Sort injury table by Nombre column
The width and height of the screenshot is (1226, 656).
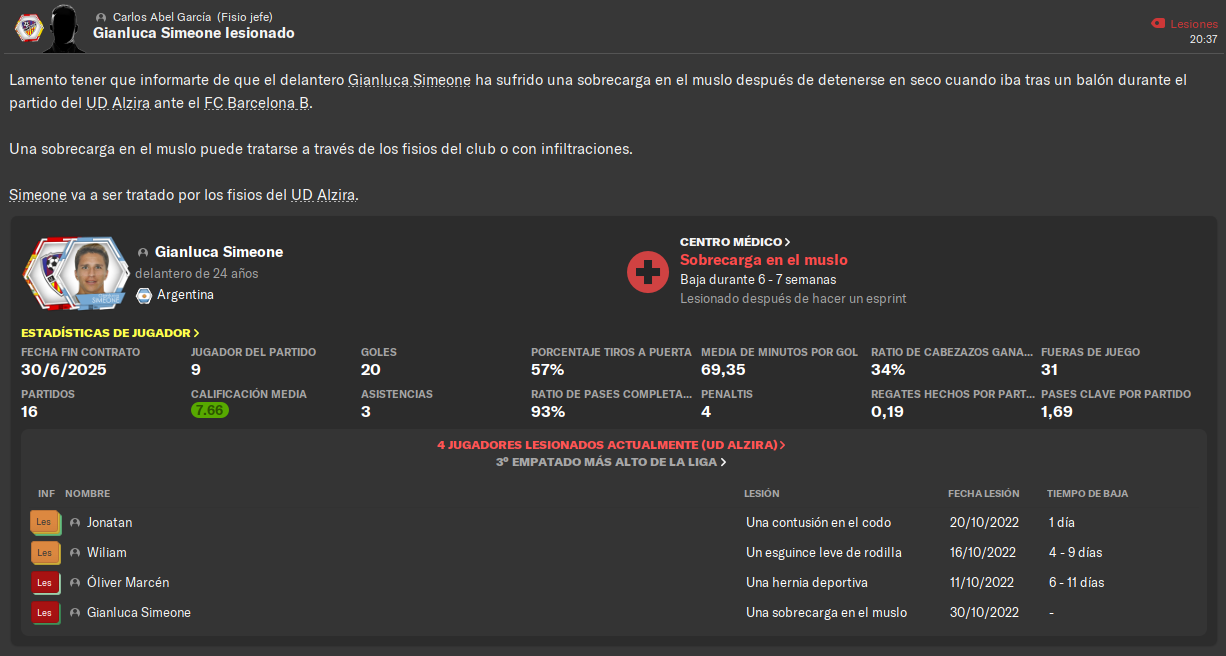tap(88, 494)
